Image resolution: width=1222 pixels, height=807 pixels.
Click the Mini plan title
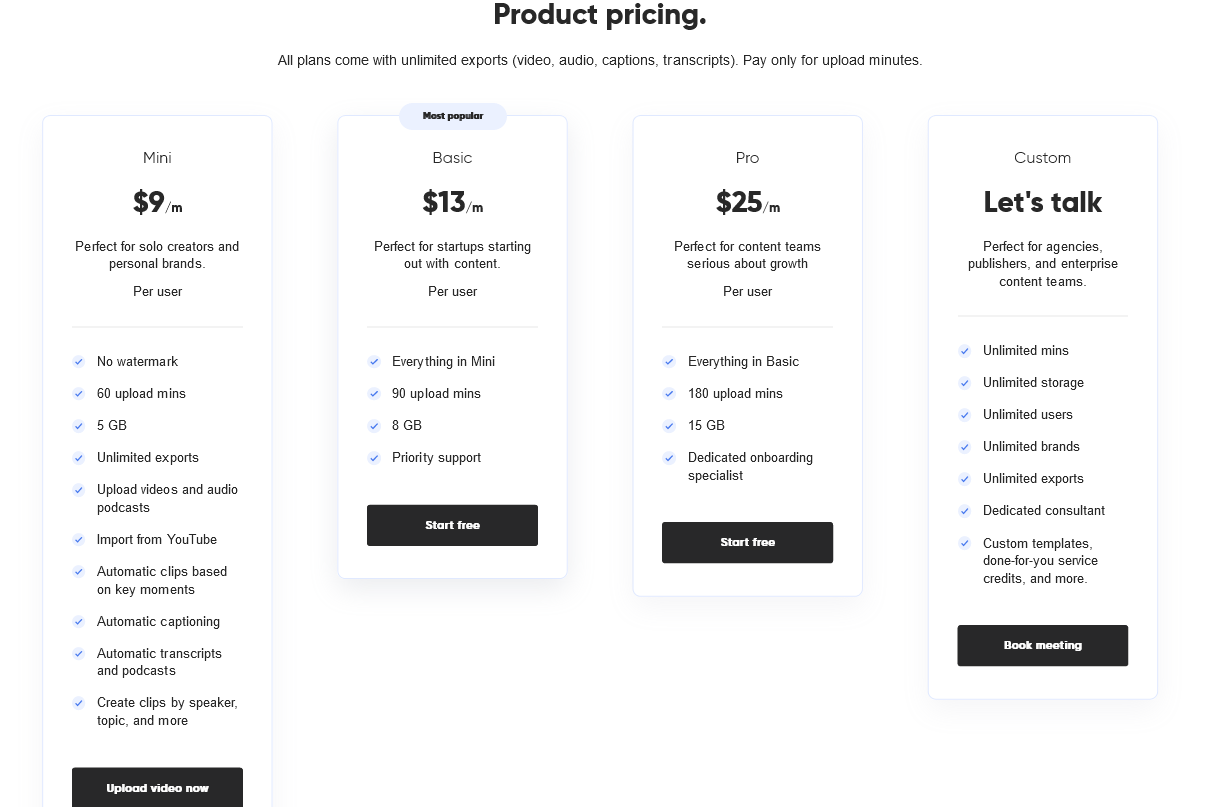(157, 158)
